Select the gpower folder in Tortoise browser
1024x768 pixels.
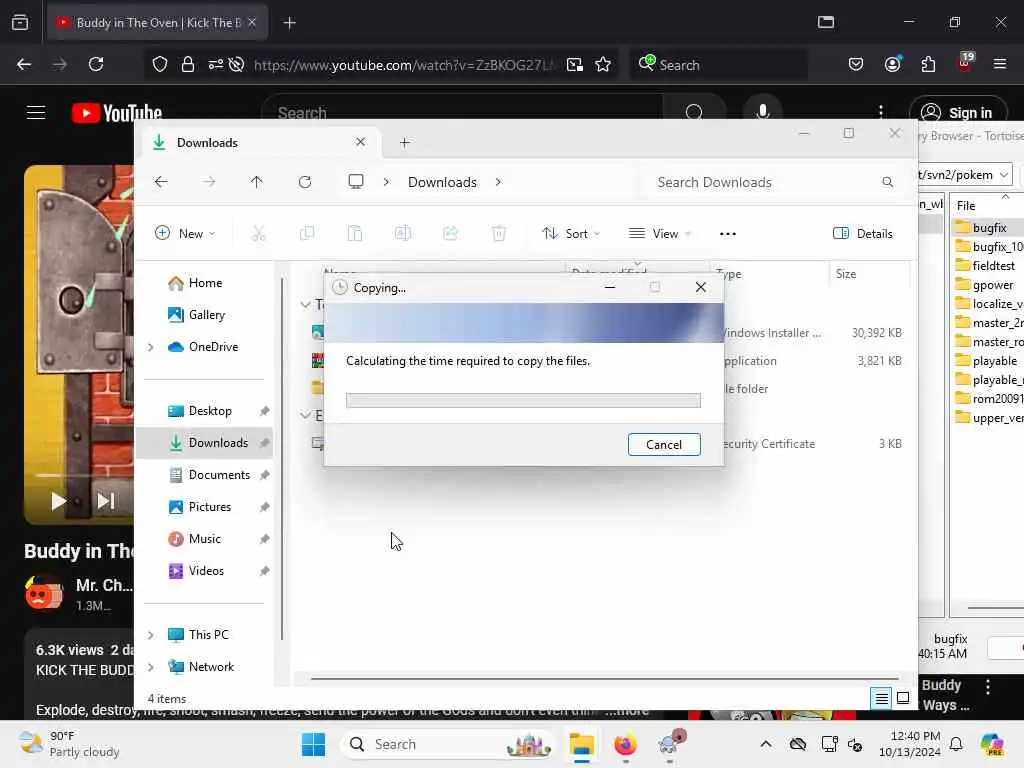pyautogui.click(x=984, y=285)
